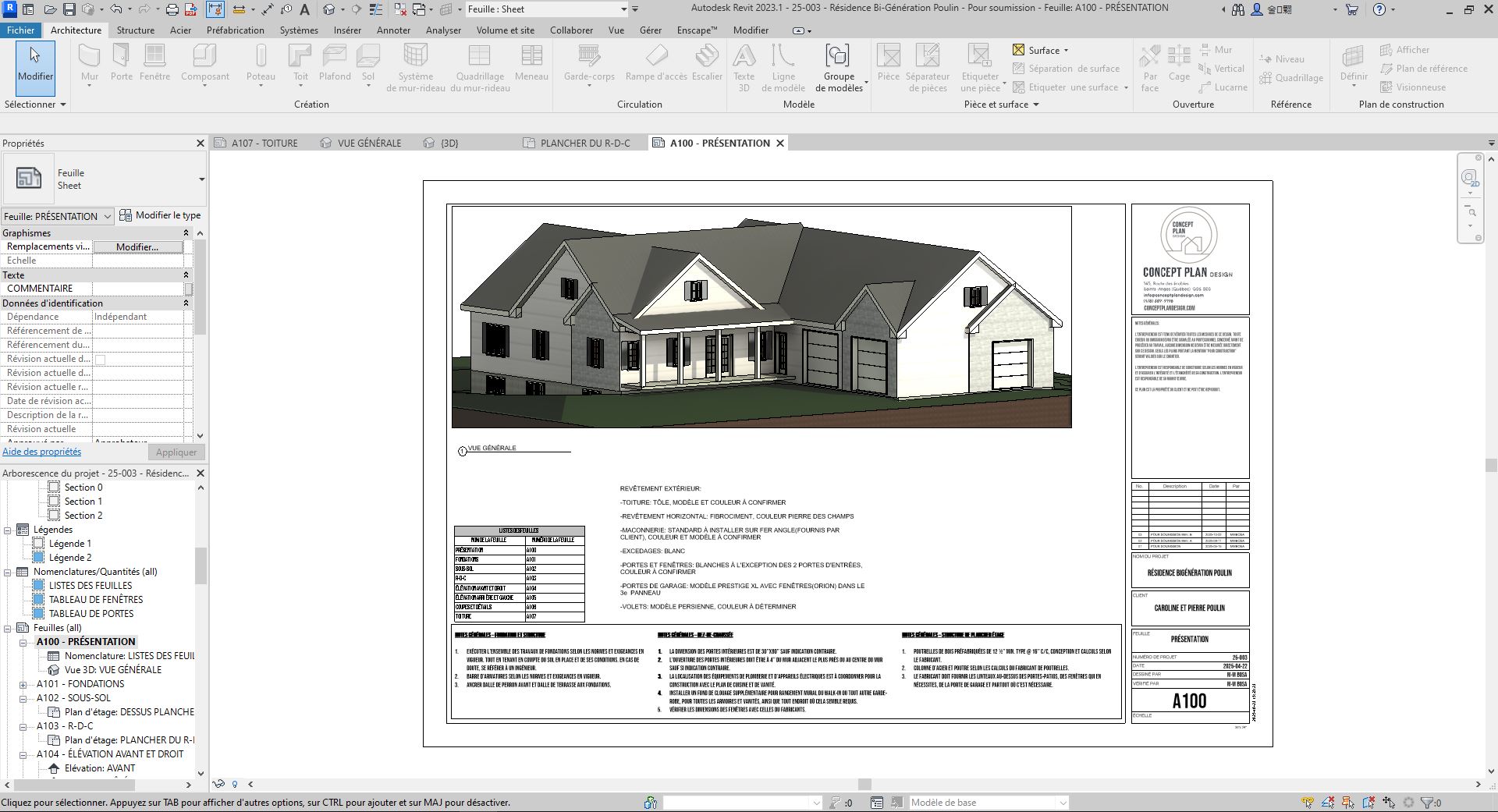The height and width of the screenshot is (812, 1498).
Task: Collapse the Graphismes properties section
Action: [x=186, y=233]
